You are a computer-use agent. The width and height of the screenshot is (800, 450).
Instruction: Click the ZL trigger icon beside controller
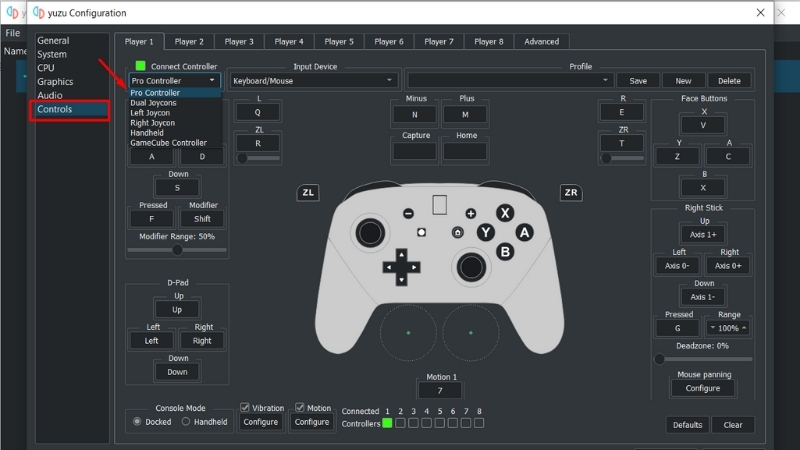(x=308, y=192)
